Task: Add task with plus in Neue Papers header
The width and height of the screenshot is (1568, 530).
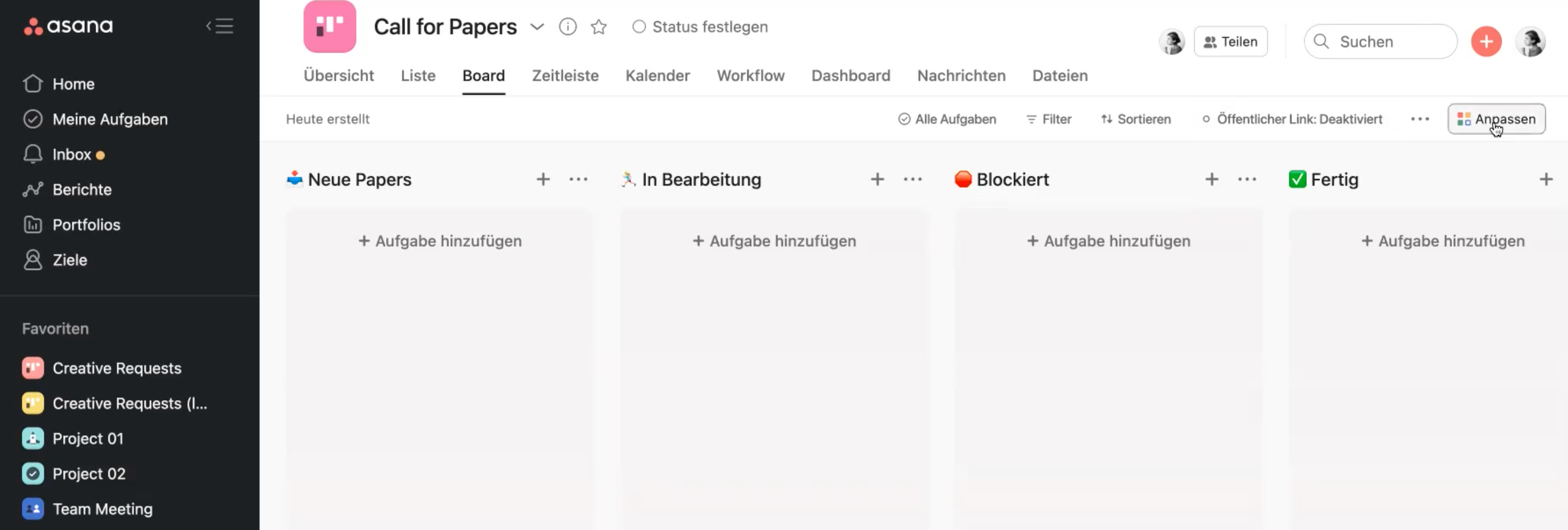Action: (543, 180)
